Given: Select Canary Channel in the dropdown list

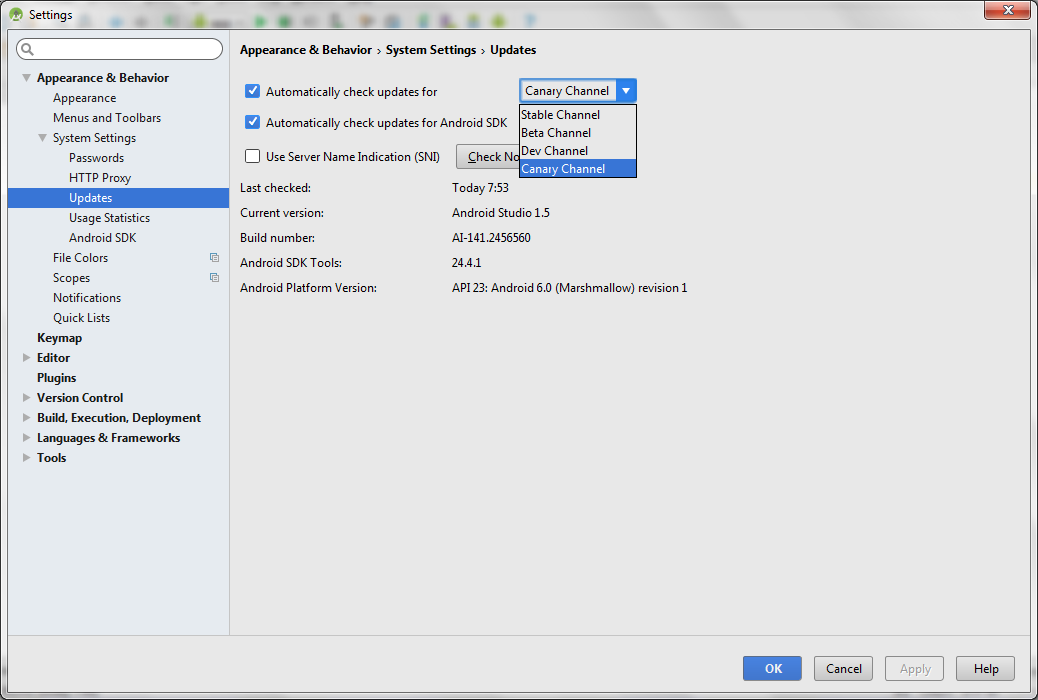Looking at the screenshot, I should click(x=577, y=168).
